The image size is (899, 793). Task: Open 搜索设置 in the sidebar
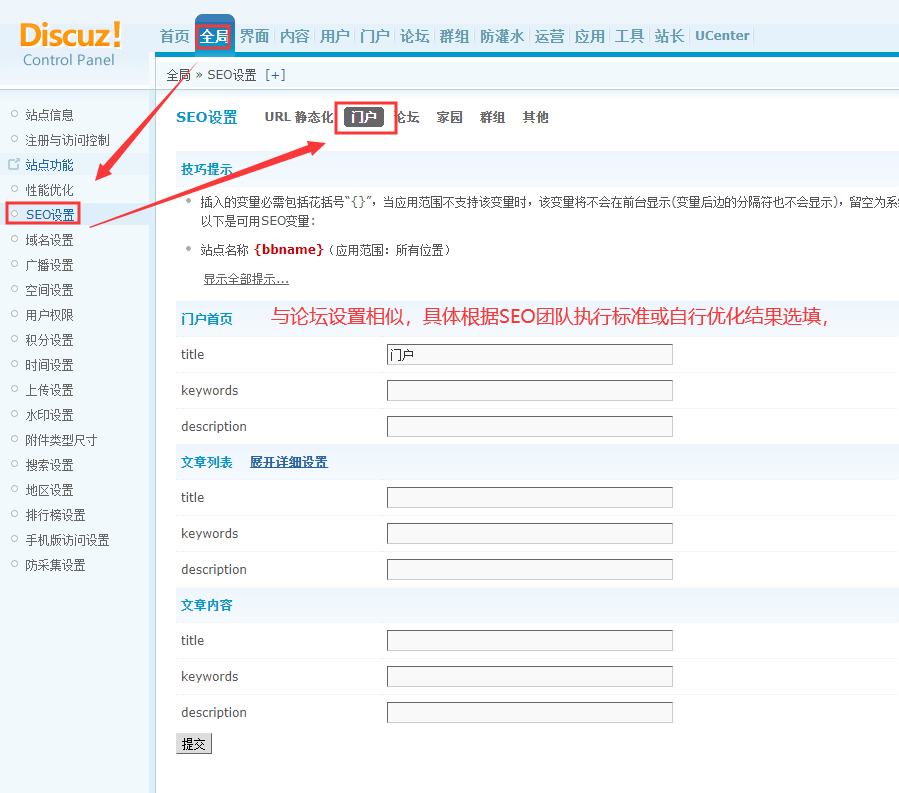49,465
